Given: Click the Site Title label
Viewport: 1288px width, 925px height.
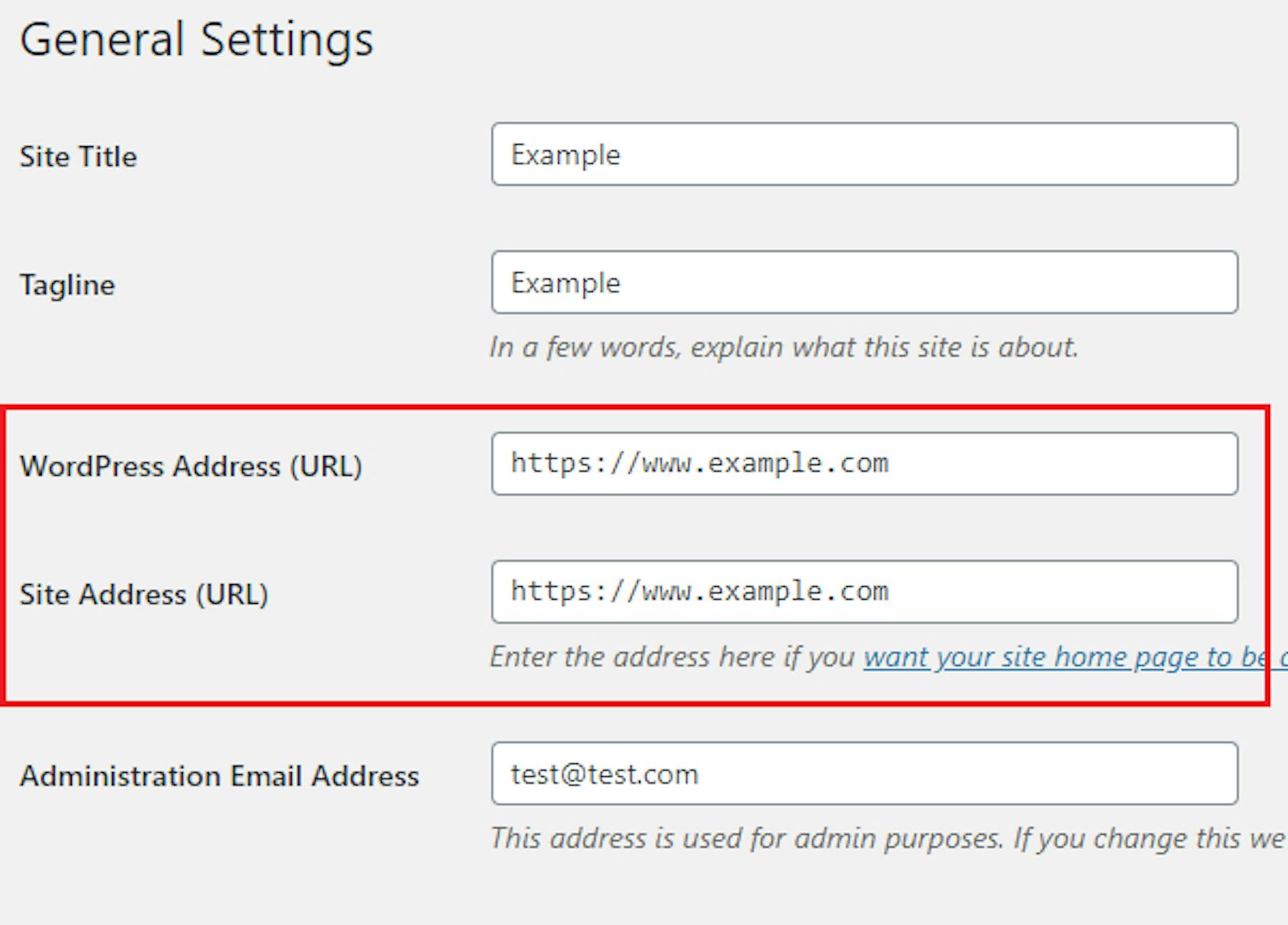Looking at the screenshot, I should pos(78,157).
